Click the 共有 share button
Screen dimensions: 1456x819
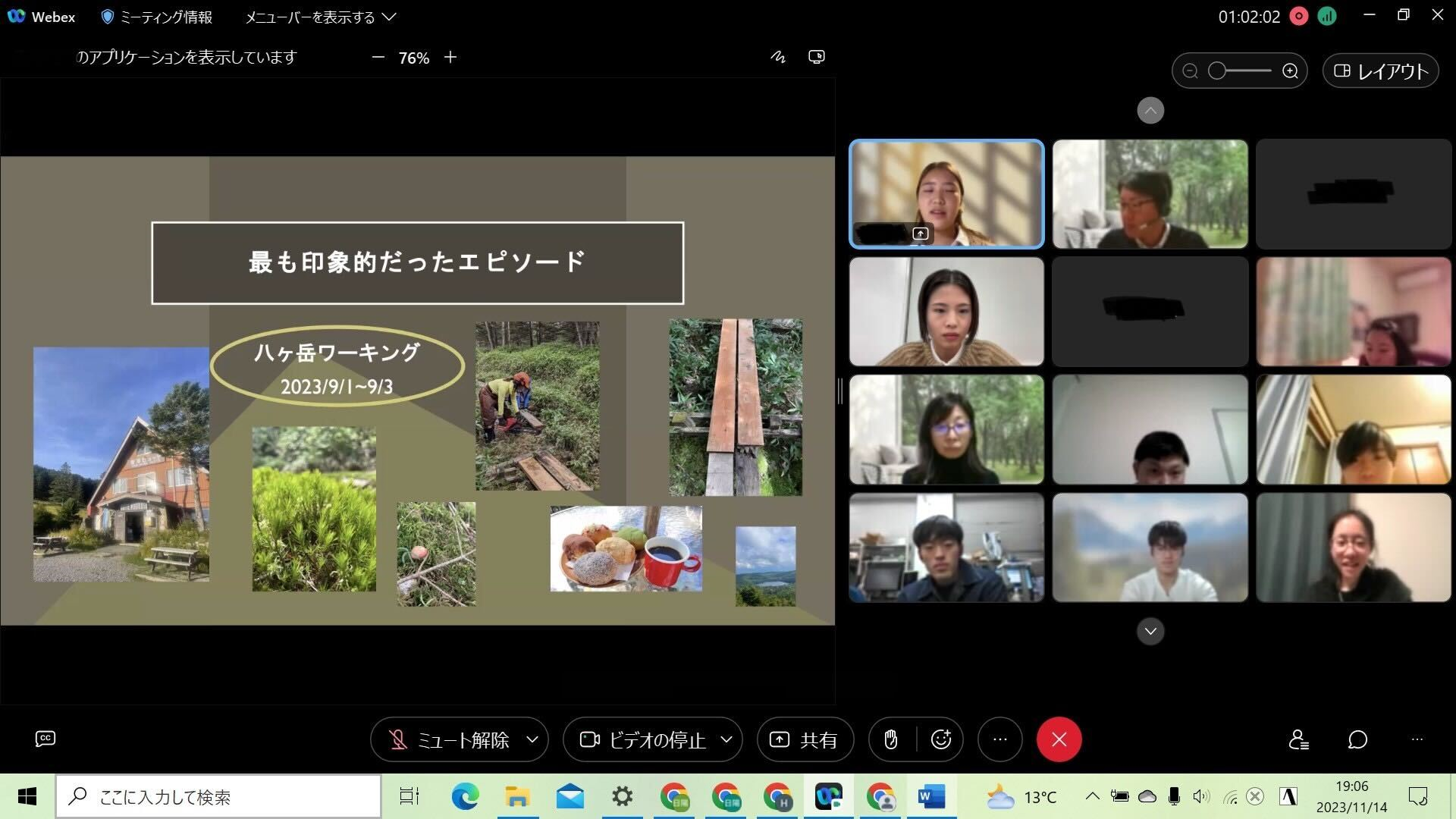[805, 739]
